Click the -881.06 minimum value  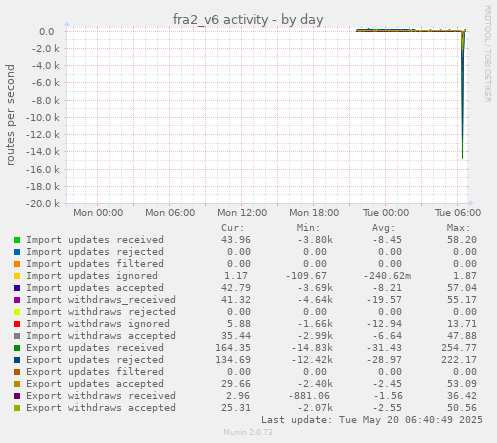click(309, 396)
